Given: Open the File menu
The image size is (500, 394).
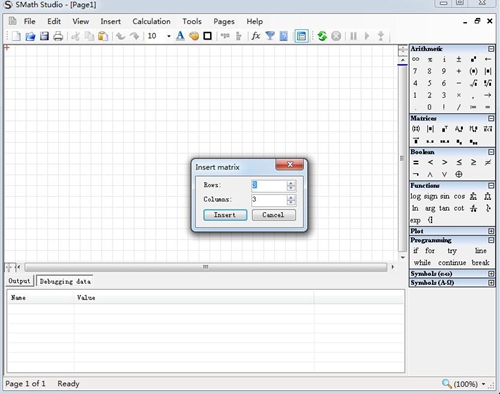Looking at the screenshot, I should 29,21.
